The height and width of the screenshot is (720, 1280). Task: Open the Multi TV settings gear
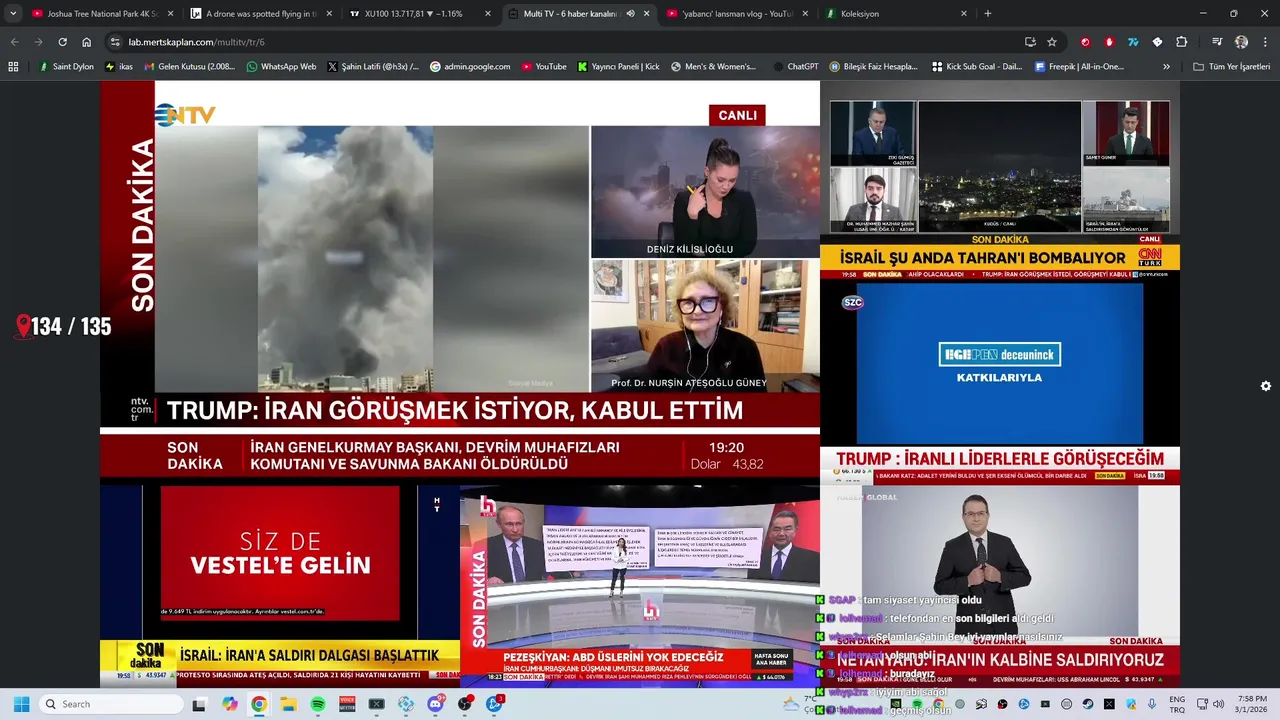[1266, 386]
